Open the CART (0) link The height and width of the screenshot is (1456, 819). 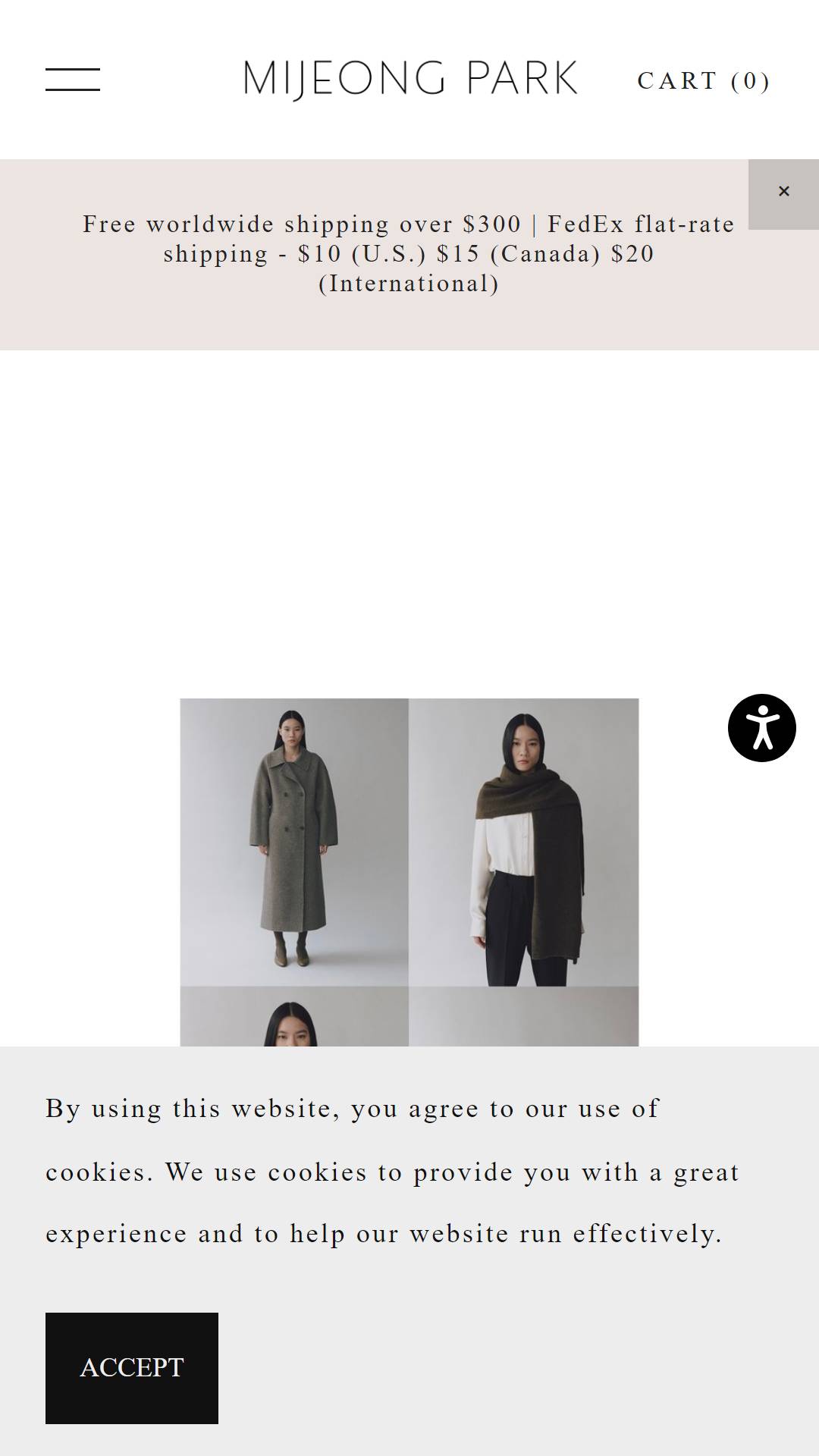point(704,80)
